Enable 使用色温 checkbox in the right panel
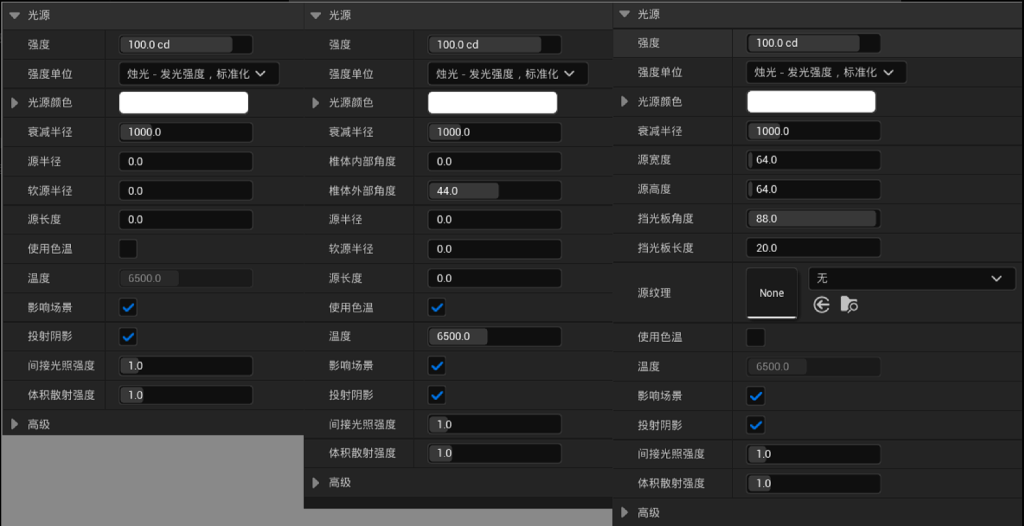1024x526 pixels. coord(756,337)
